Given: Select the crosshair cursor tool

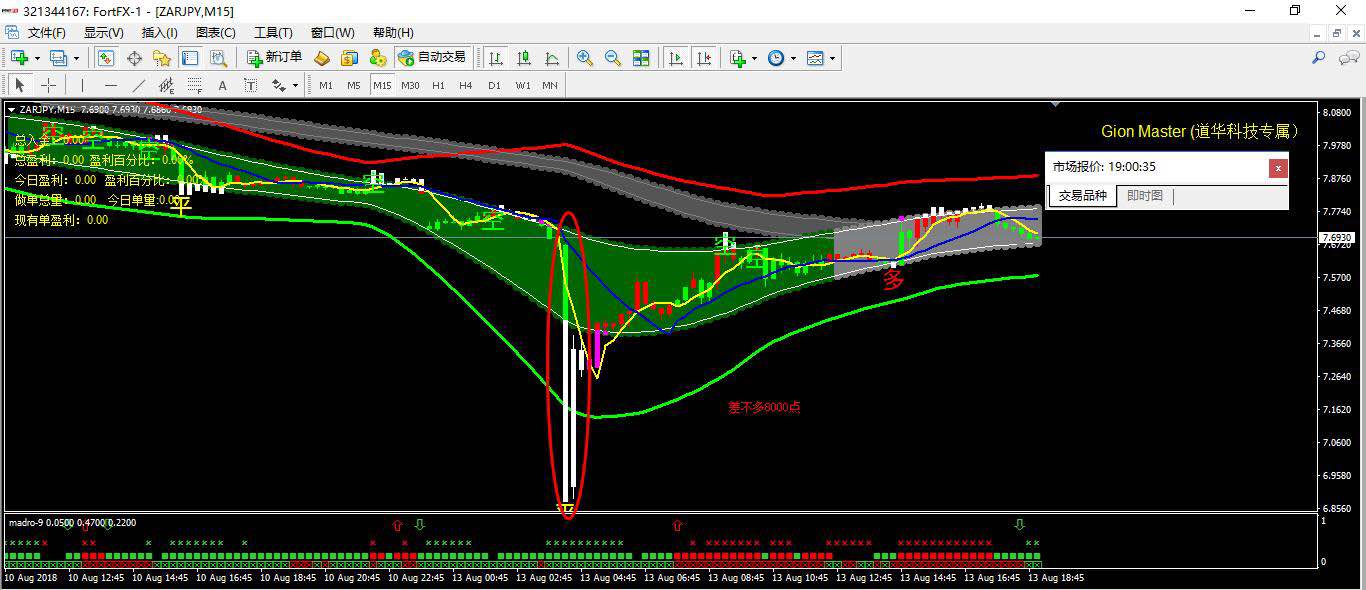Looking at the screenshot, I should (x=48, y=85).
